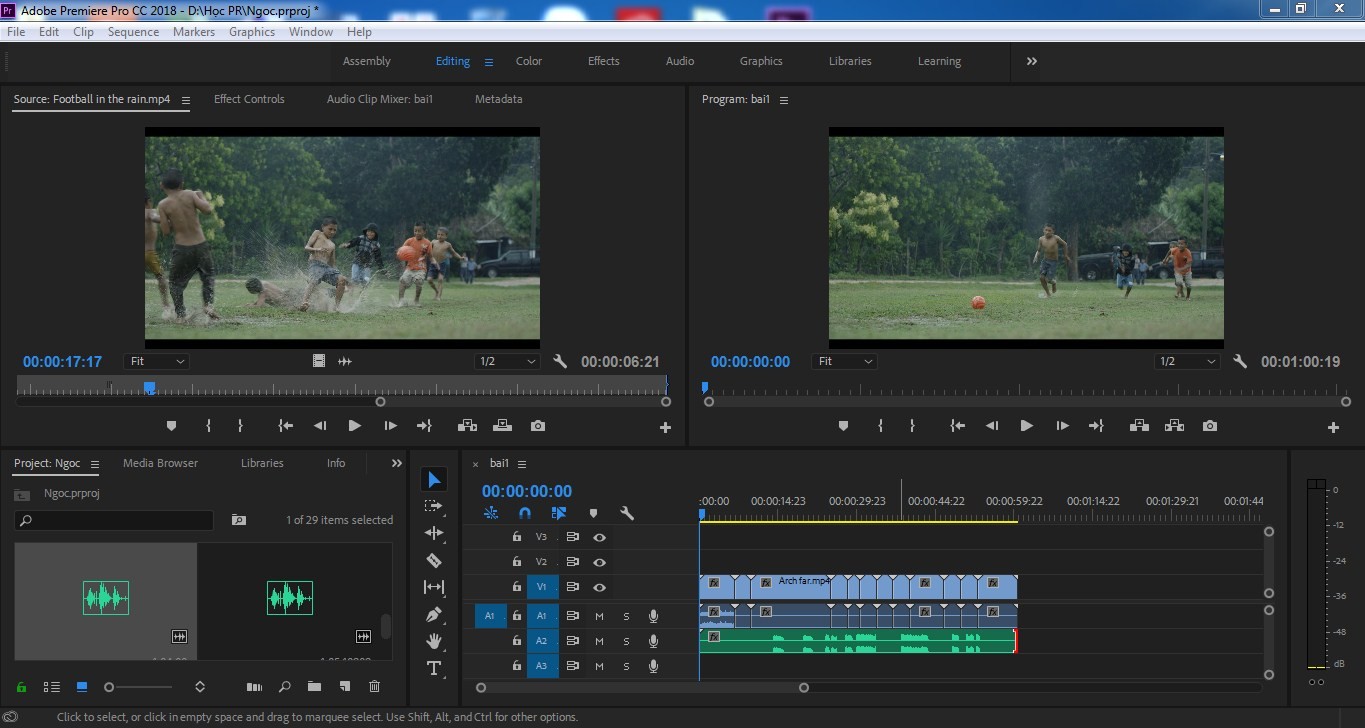Play the sequence in the Program monitor
This screenshot has width=1365, height=728.
point(1026,426)
